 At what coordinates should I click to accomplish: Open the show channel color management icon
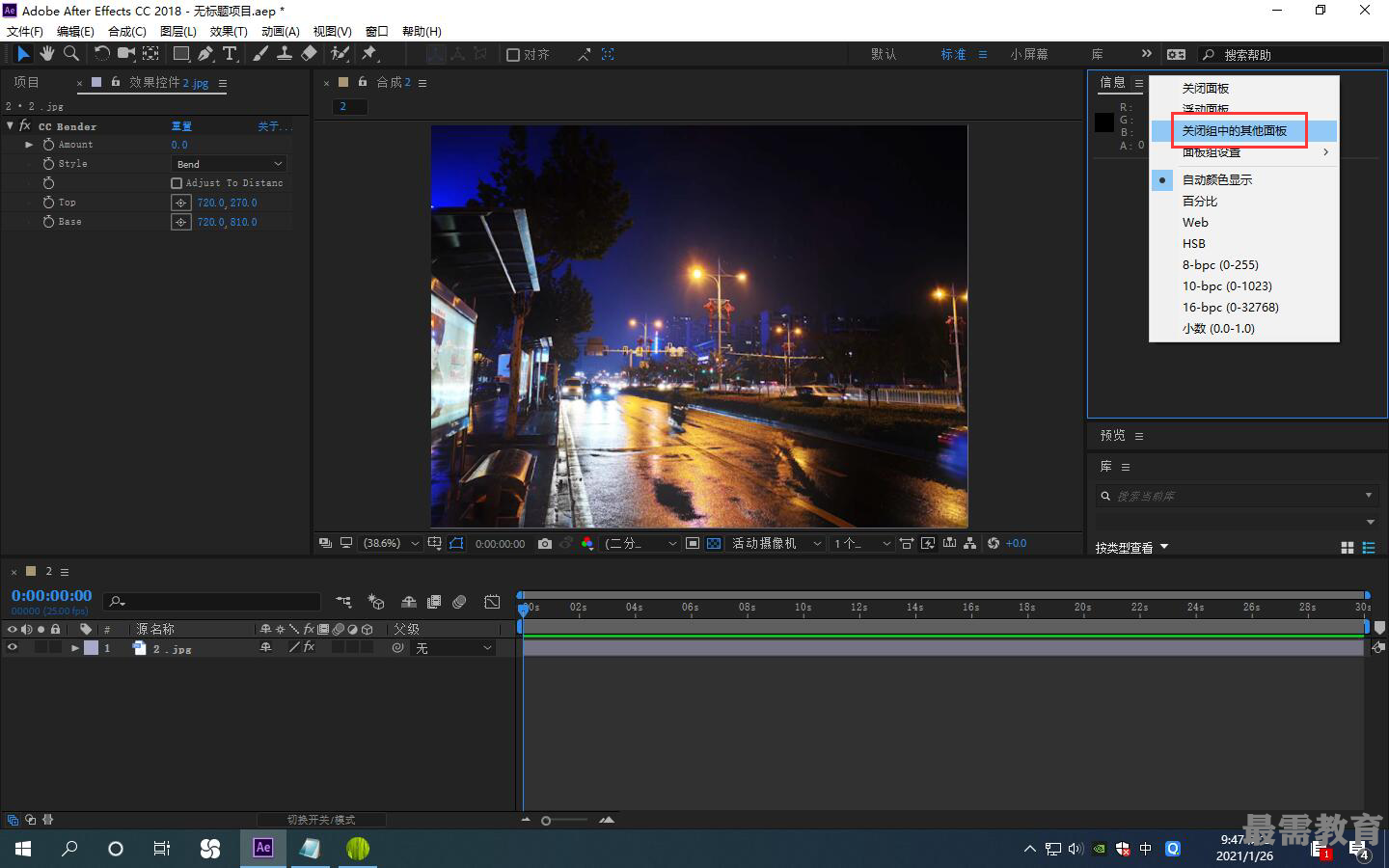[586, 544]
